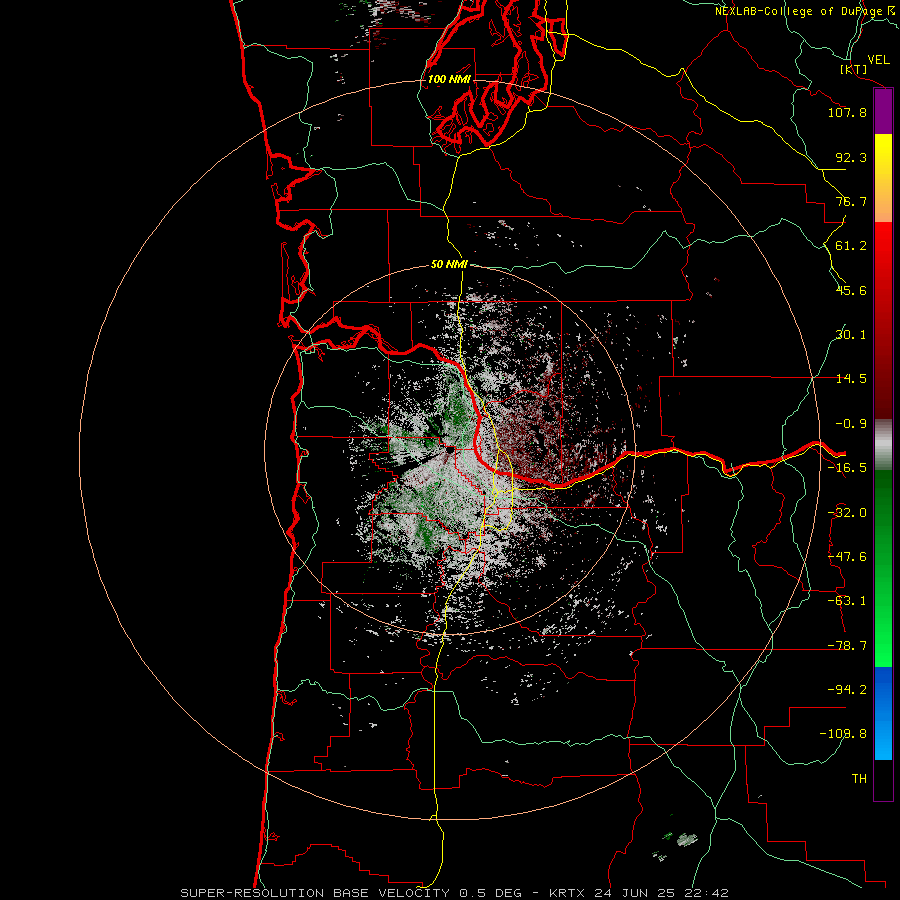Select the -78.7 velocity scale value
The height and width of the screenshot is (900, 900).
pos(847,646)
